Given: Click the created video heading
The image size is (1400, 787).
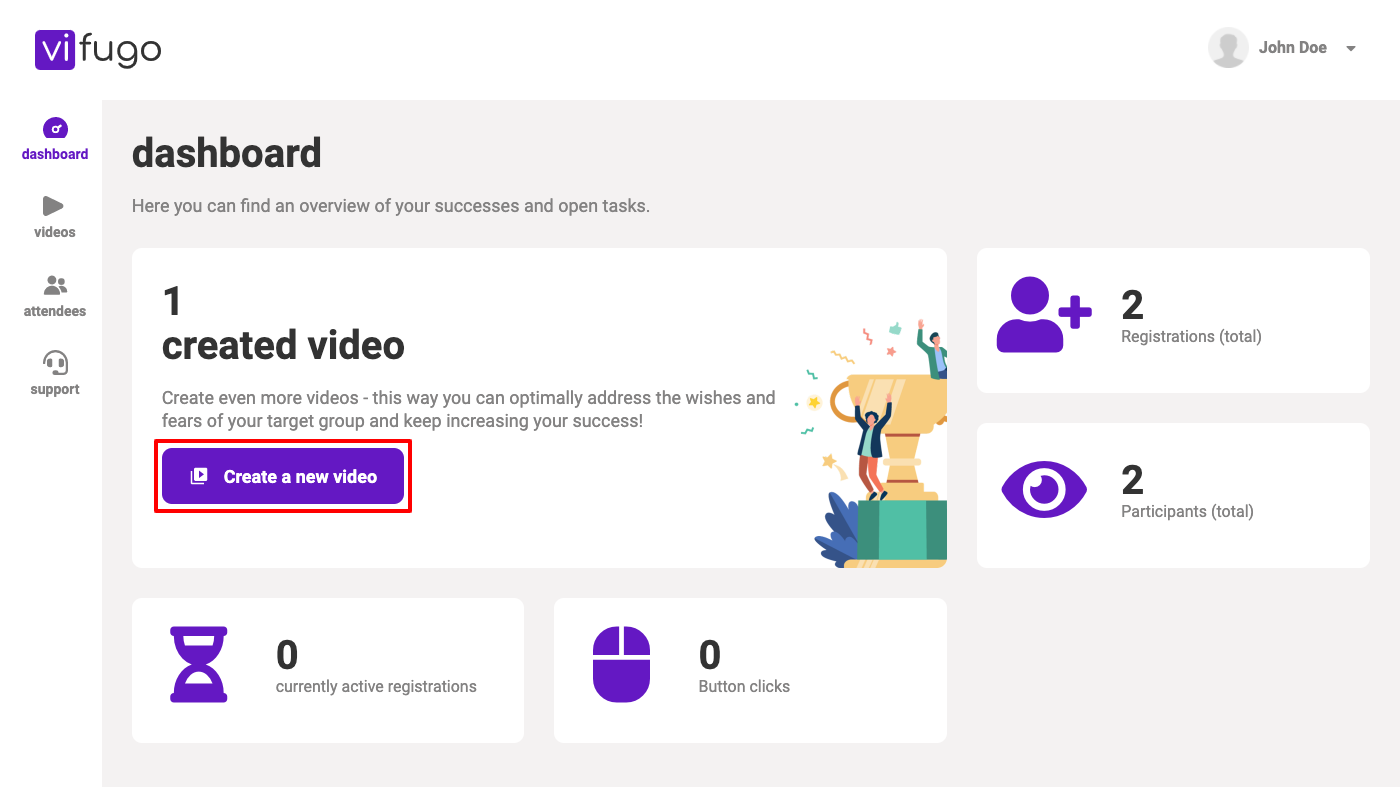Looking at the screenshot, I should pos(283,345).
